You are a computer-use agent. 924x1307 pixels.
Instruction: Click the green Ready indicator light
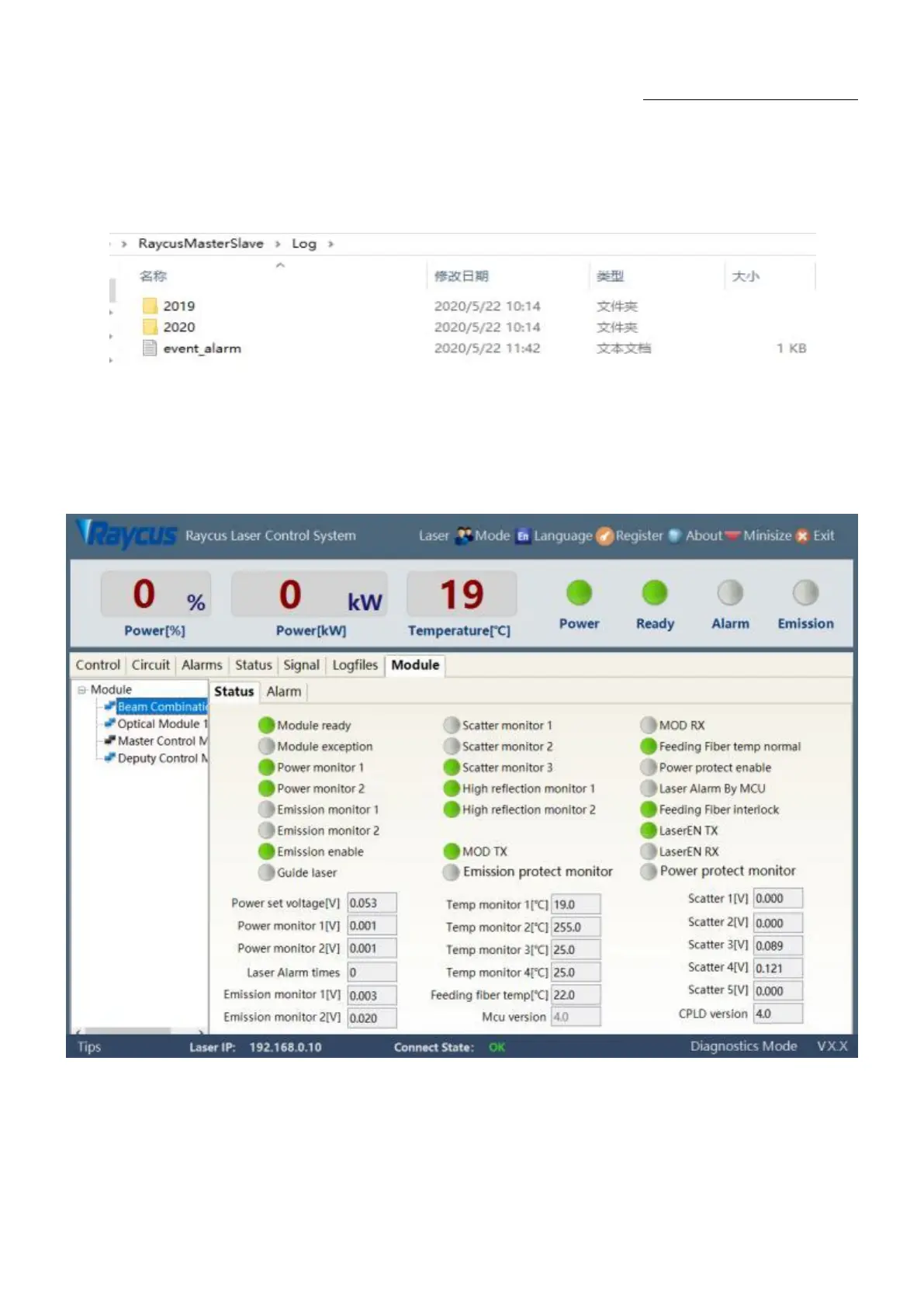point(655,593)
